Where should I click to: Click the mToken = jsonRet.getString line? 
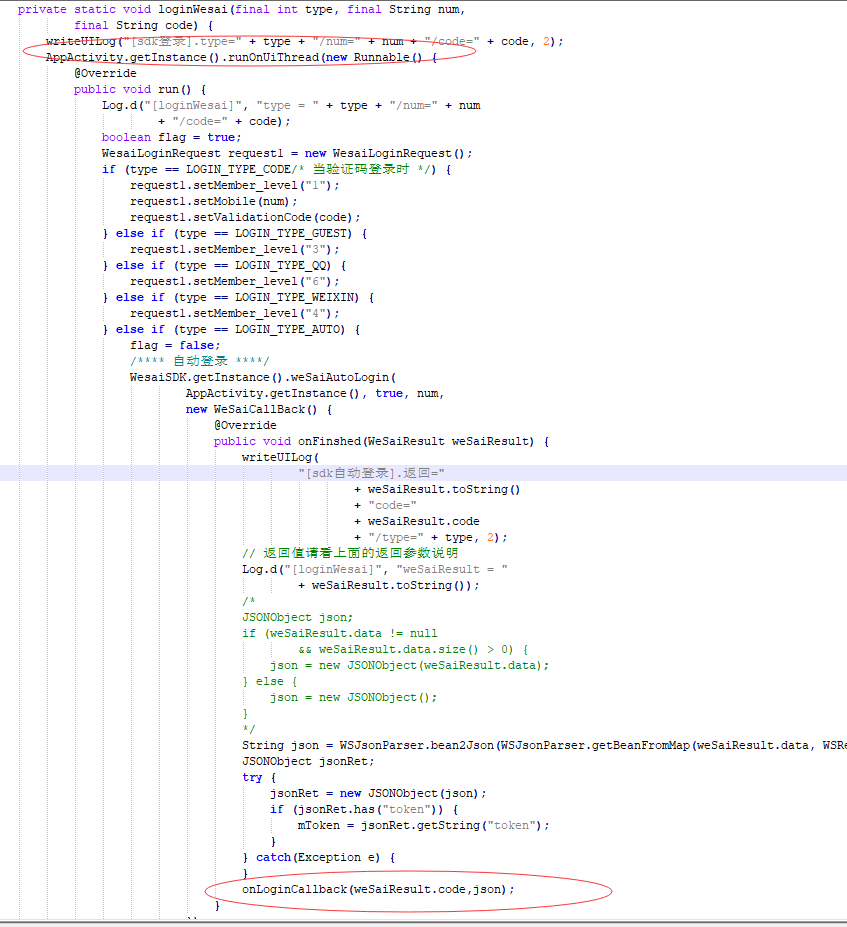pos(424,824)
